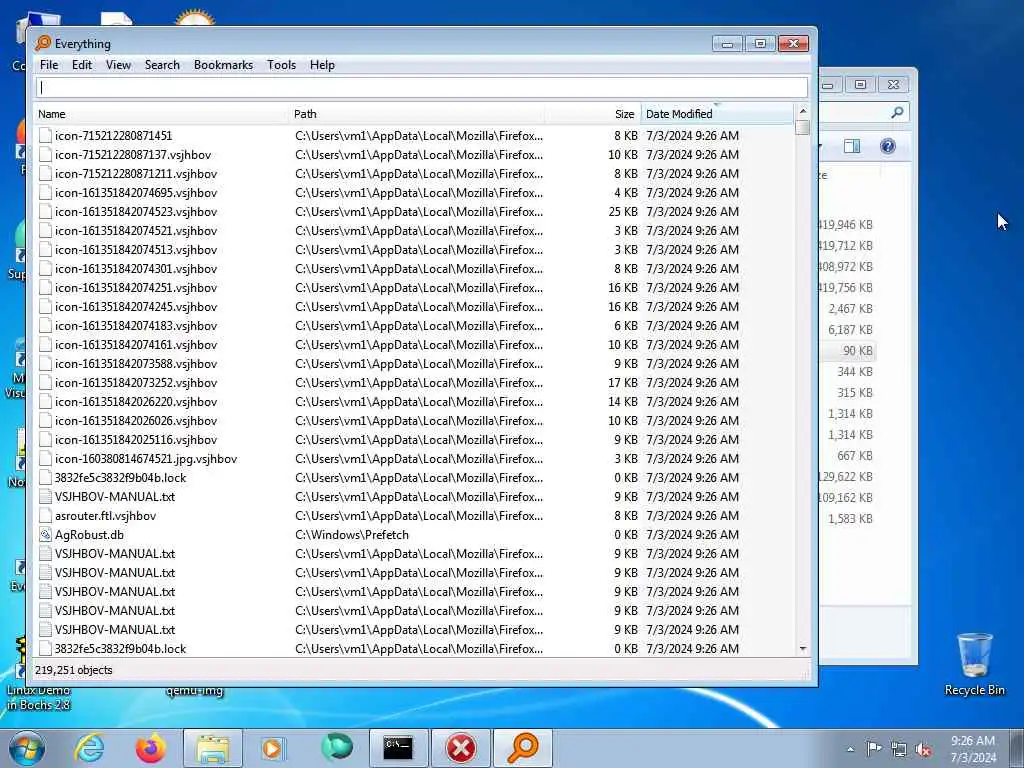Select file icon-161351842074251.vsjhbov
The height and width of the screenshot is (768, 1024).
coord(136,287)
